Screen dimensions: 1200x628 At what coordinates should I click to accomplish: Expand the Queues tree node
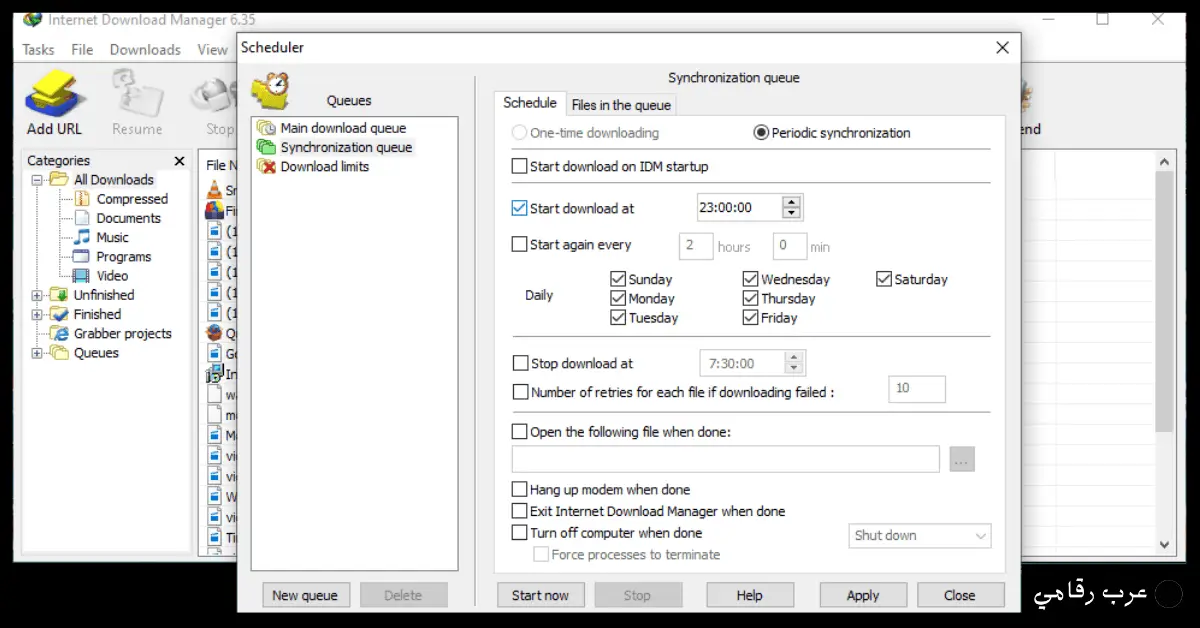click(x=38, y=353)
